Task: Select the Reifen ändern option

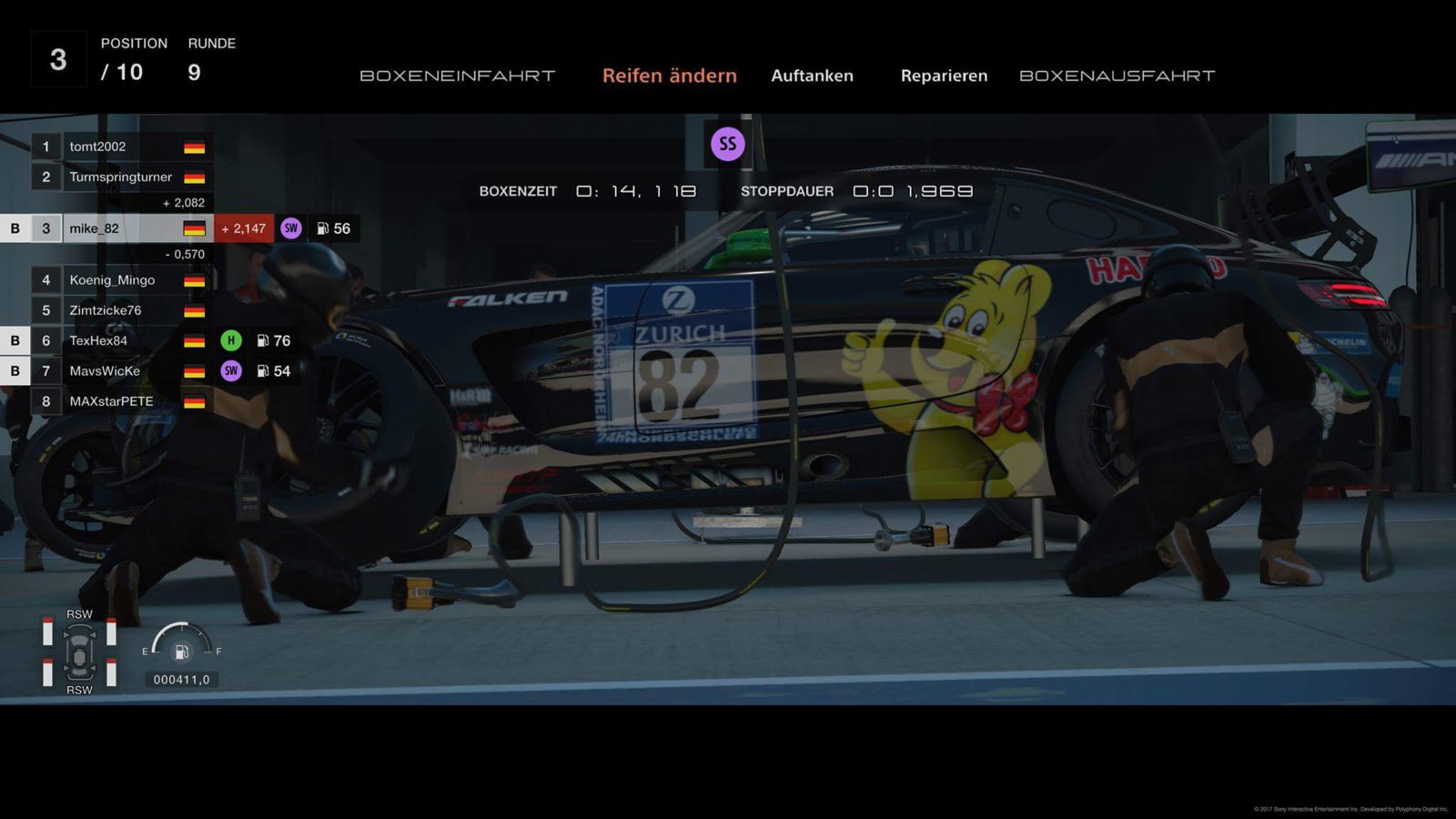Action: pos(670,76)
